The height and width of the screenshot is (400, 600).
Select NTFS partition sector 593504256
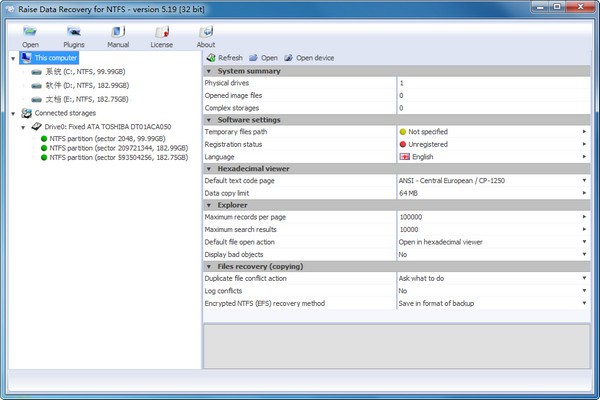114,158
